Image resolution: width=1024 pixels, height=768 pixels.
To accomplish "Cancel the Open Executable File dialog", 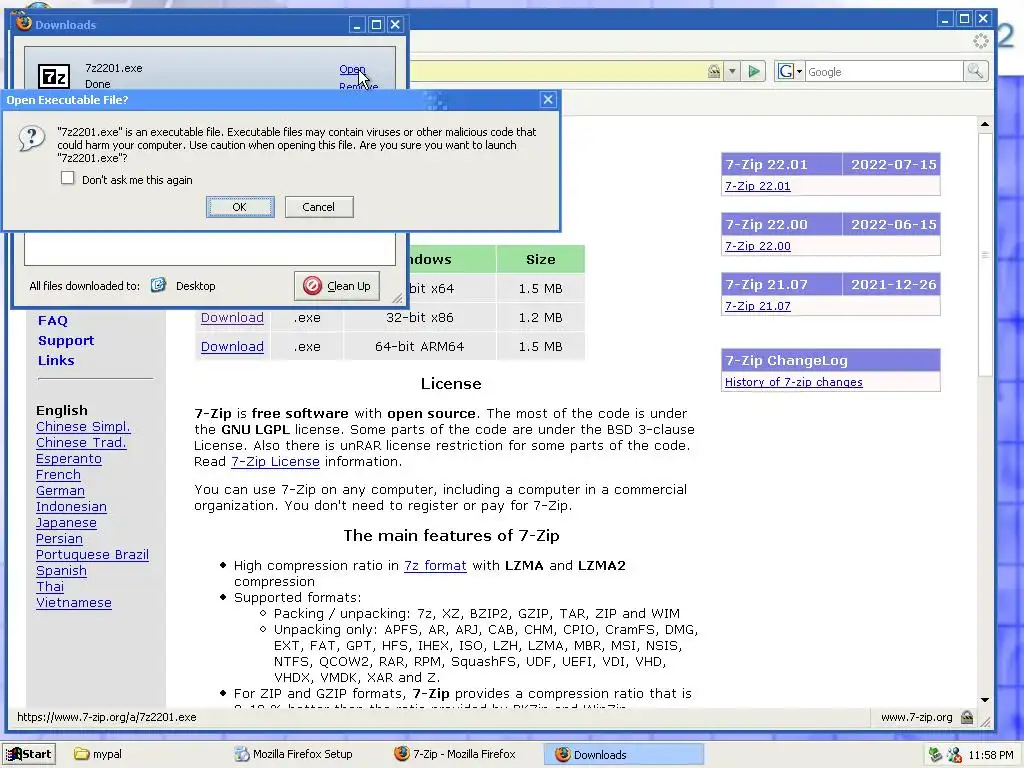I will [319, 207].
